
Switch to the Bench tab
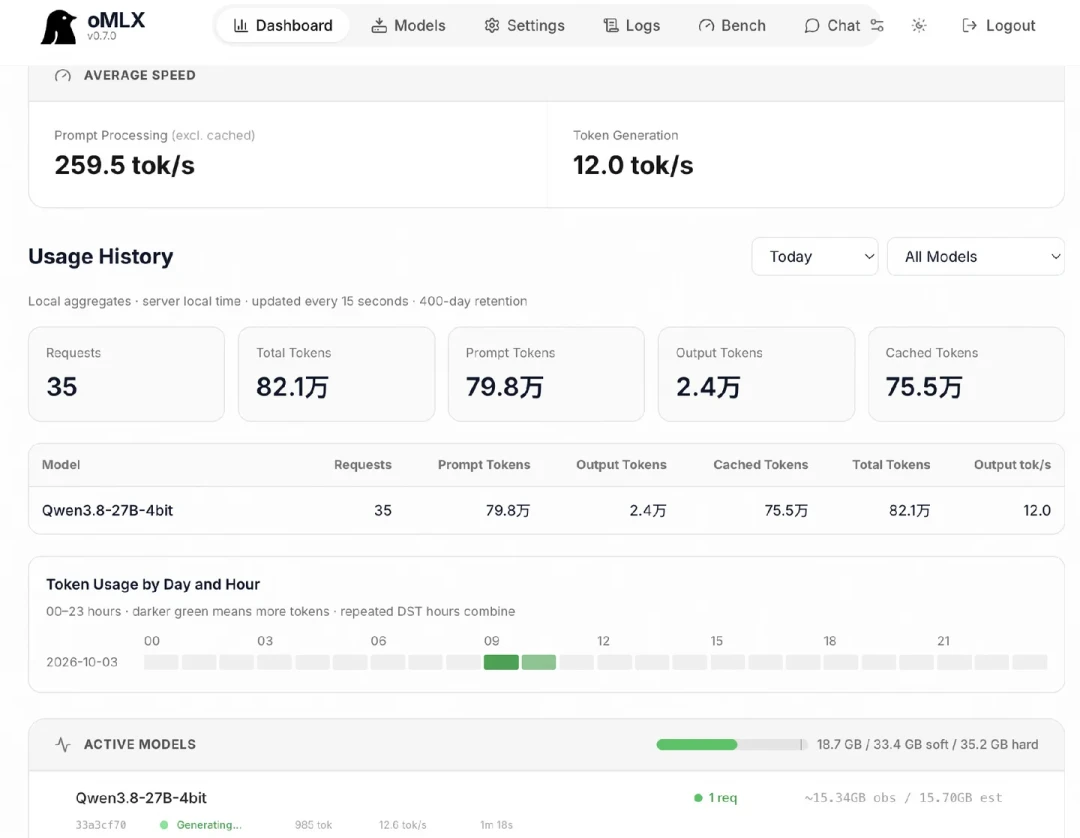coord(731,25)
